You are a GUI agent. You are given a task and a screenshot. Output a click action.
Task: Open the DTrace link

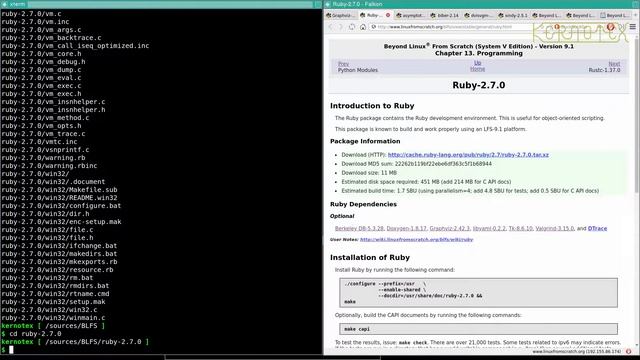coord(597,229)
